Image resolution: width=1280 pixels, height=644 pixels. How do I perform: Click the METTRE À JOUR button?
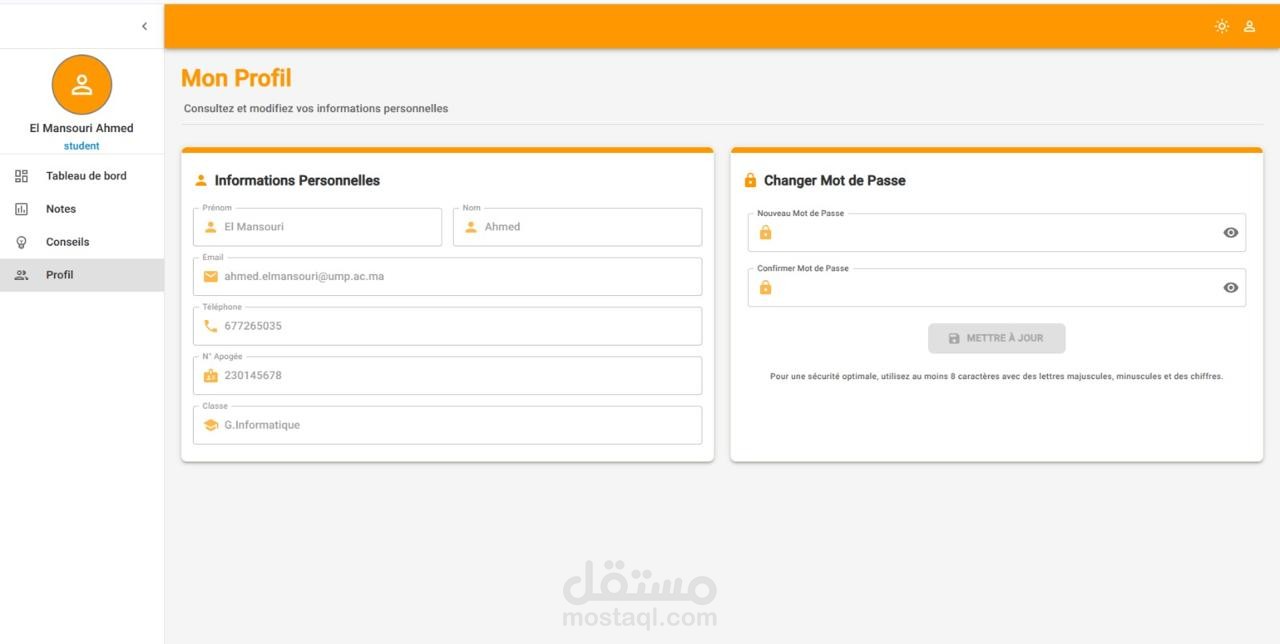[x=996, y=338]
